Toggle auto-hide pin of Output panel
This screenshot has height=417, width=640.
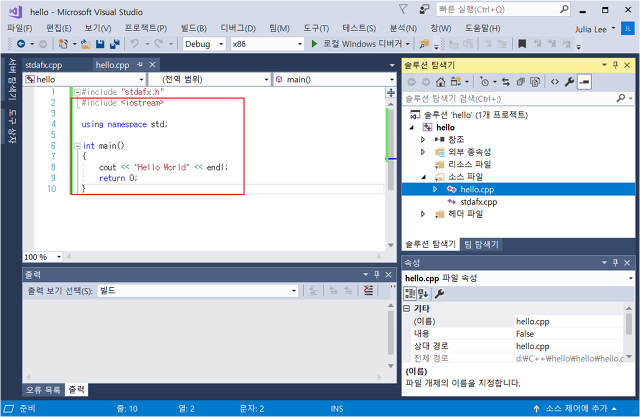coord(377,275)
